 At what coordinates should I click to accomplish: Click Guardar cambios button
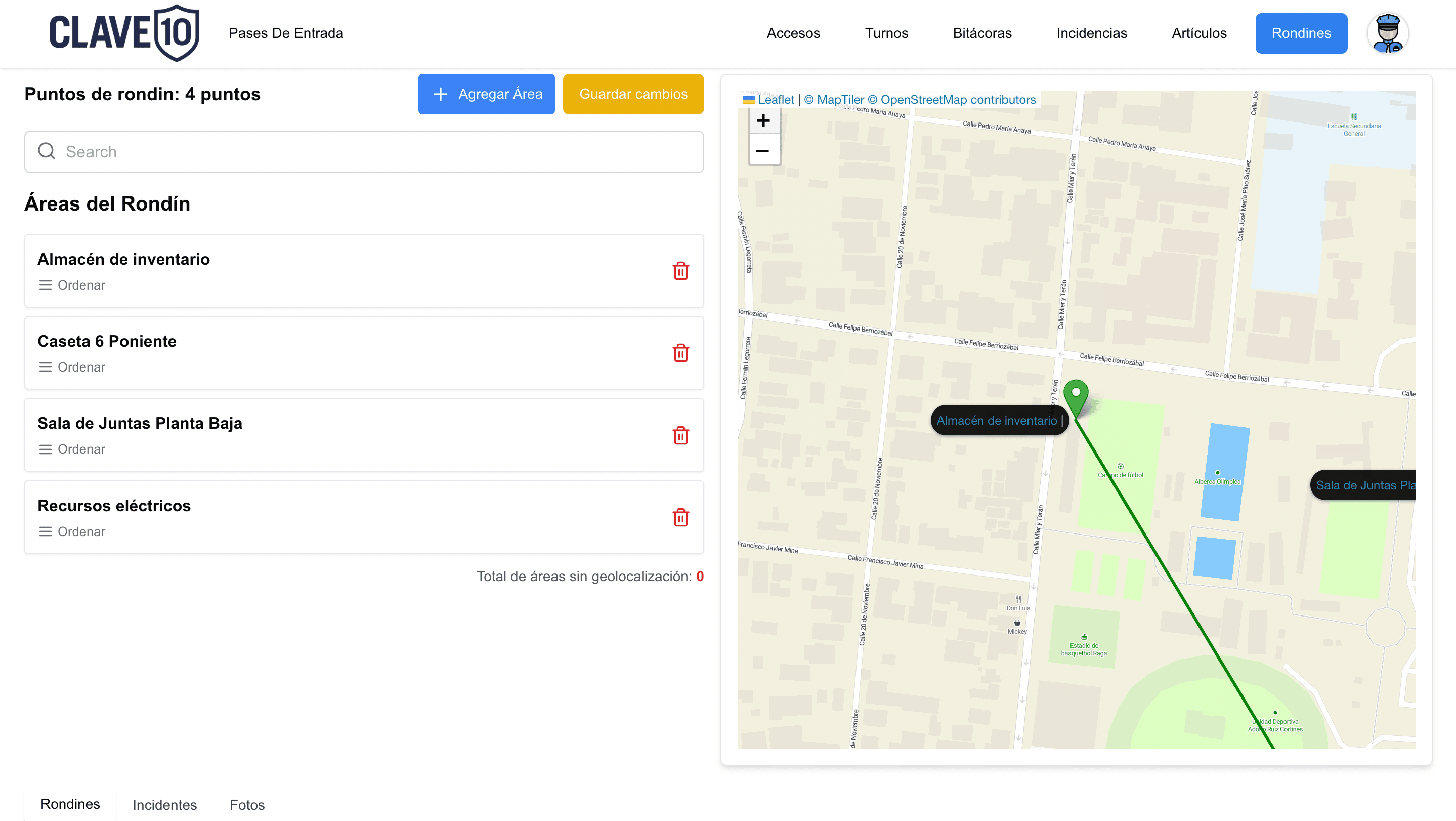633,94
